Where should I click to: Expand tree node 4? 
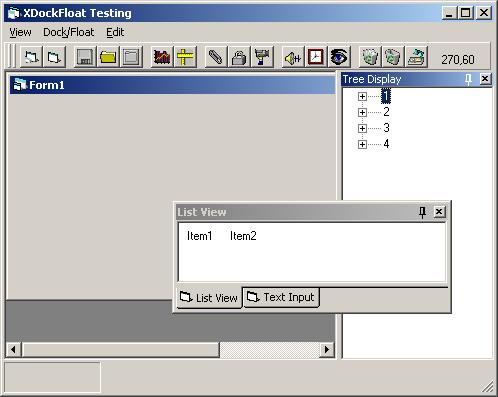tap(362, 144)
